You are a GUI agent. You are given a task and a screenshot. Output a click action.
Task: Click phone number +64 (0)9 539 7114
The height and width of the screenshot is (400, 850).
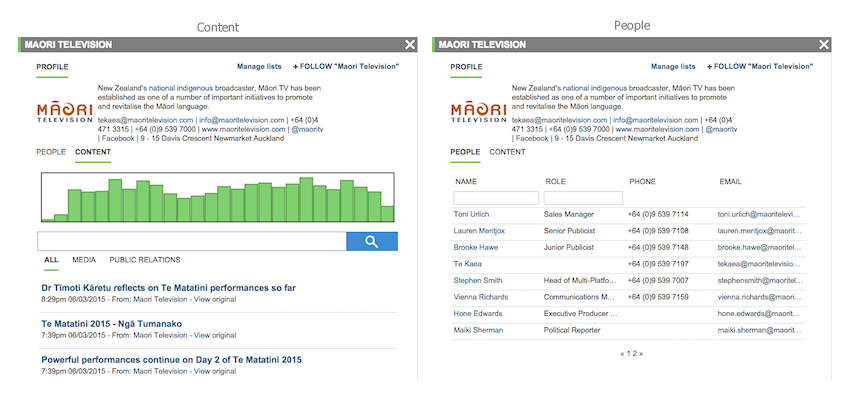pos(658,215)
